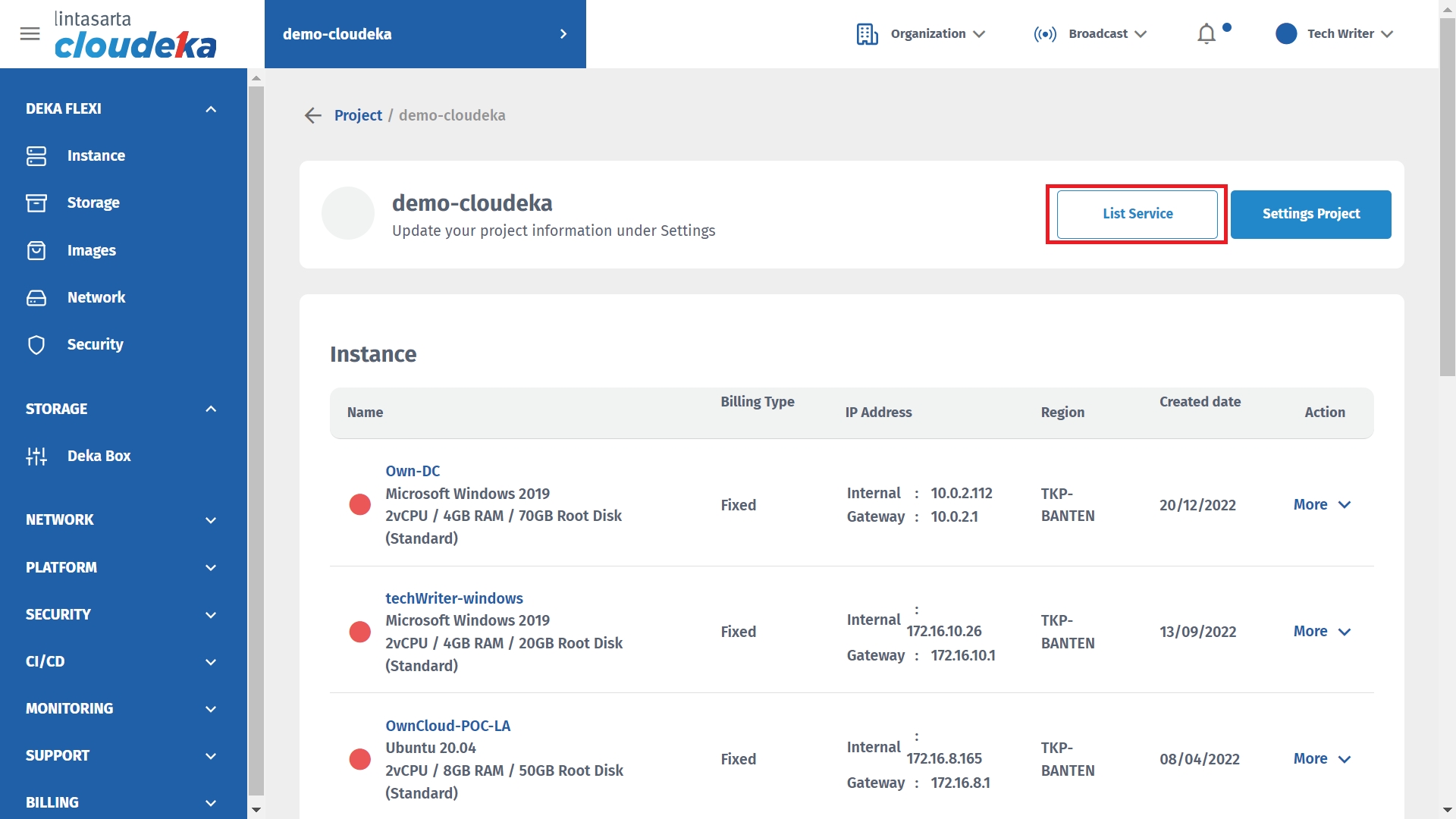Open the Security shield icon
This screenshot has height=819, width=1456.
pyautogui.click(x=36, y=345)
